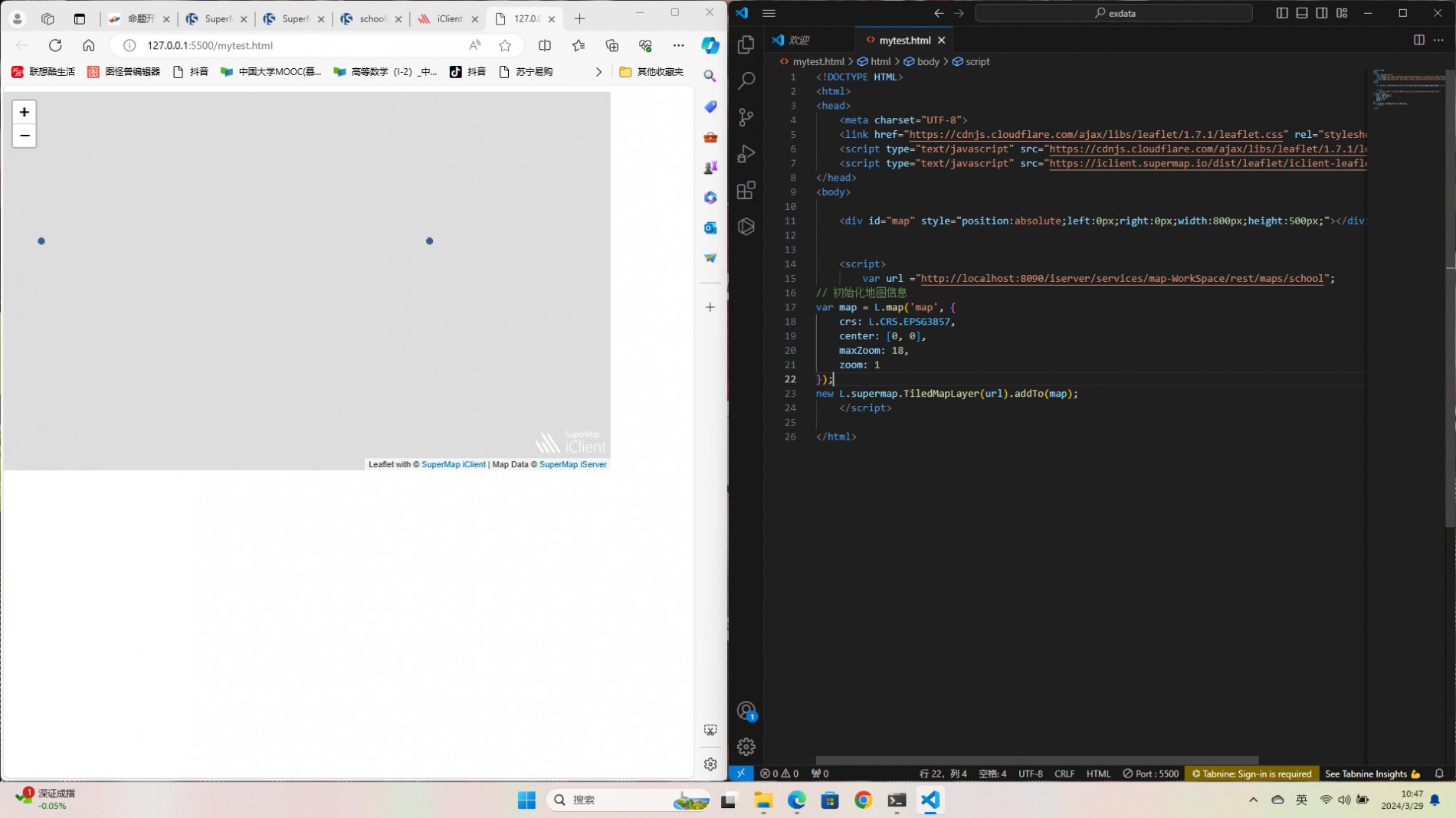The height and width of the screenshot is (818, 1456).
Task: Open Google Chrome from the taskbar
Action: pos(863,800)
